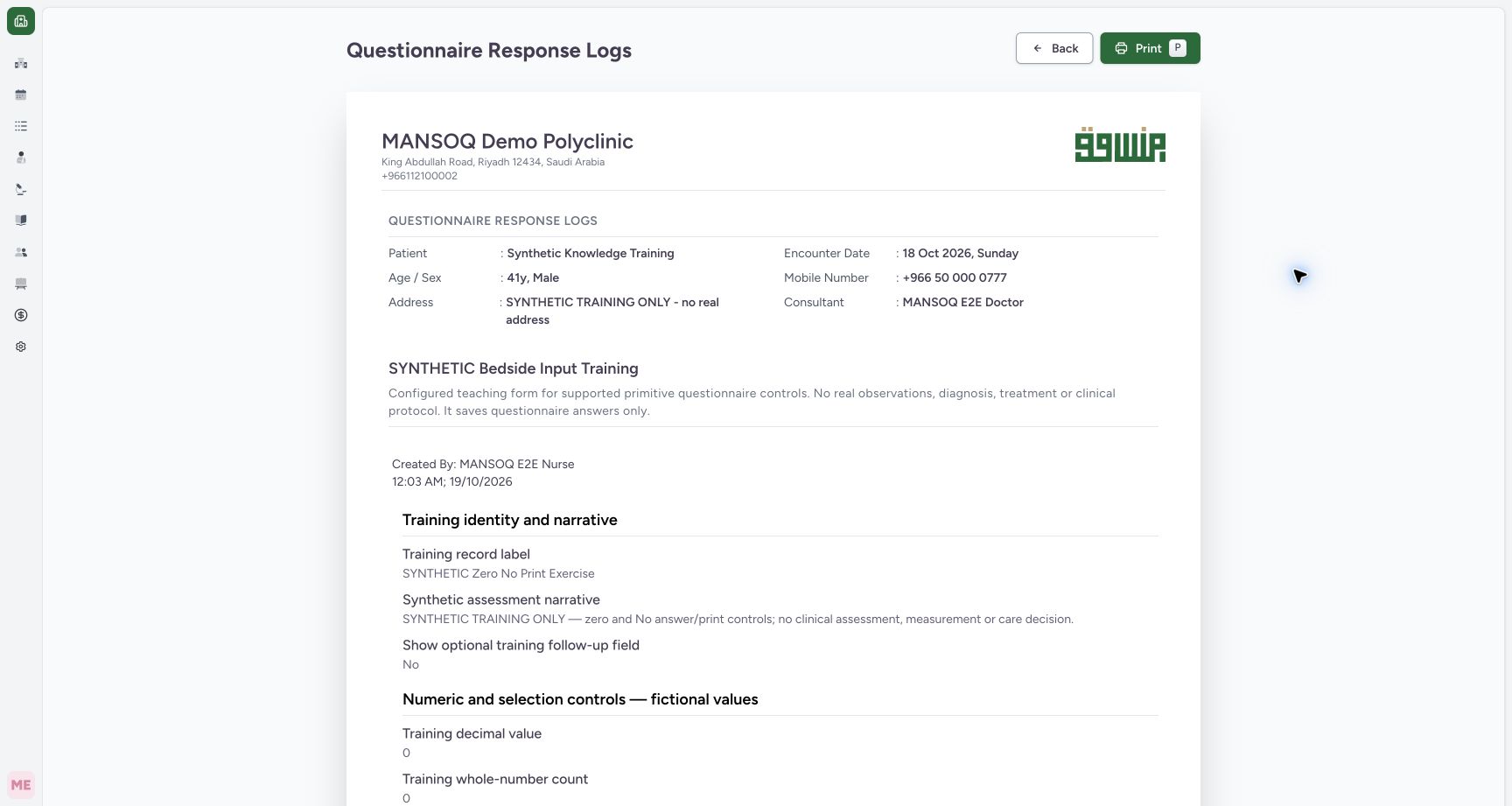This screenshot has height=806, width=1512.
Task: Click patient name Synthetic Knowledge Training
Action: (x=591, y=253)
